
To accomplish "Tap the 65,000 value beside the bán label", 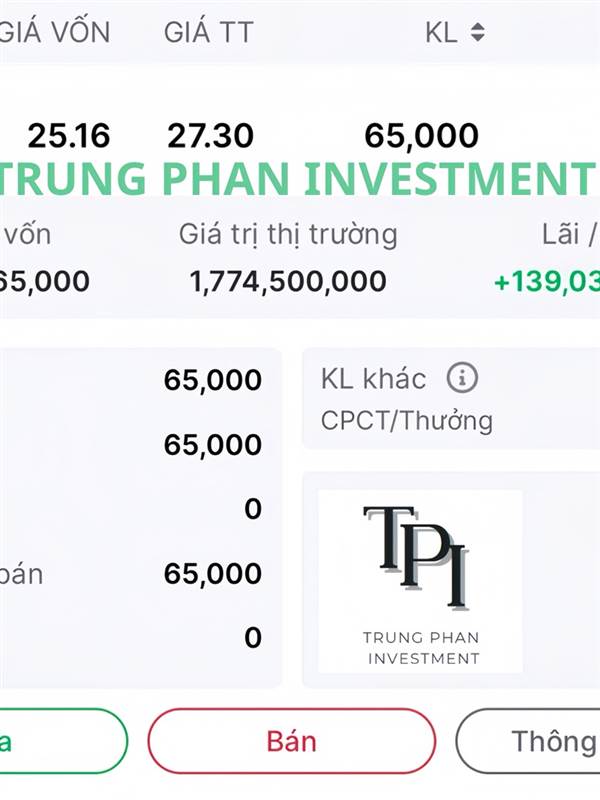I will (213, 573).
